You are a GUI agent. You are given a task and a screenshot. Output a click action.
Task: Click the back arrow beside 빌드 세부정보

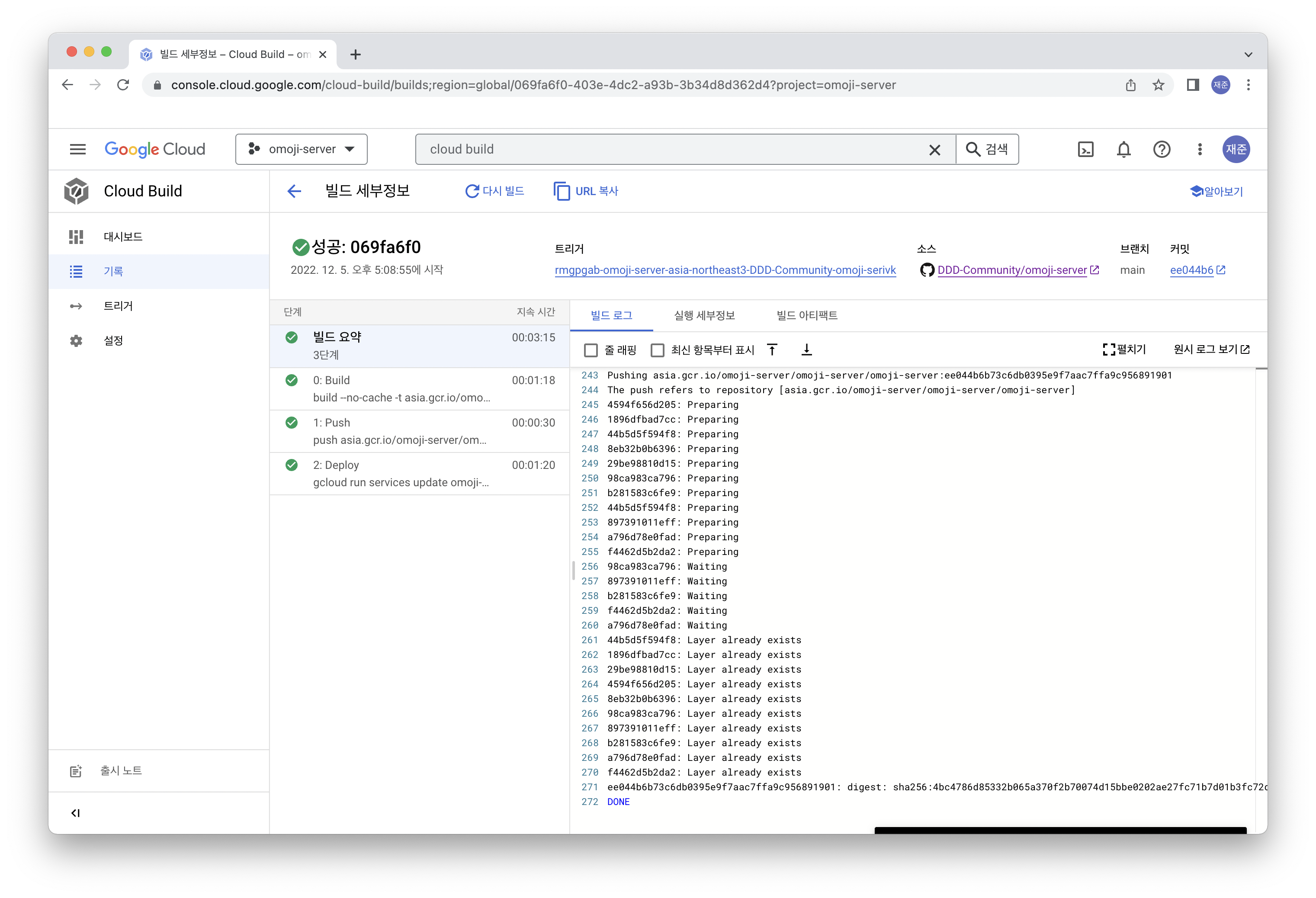pos(294,191)
